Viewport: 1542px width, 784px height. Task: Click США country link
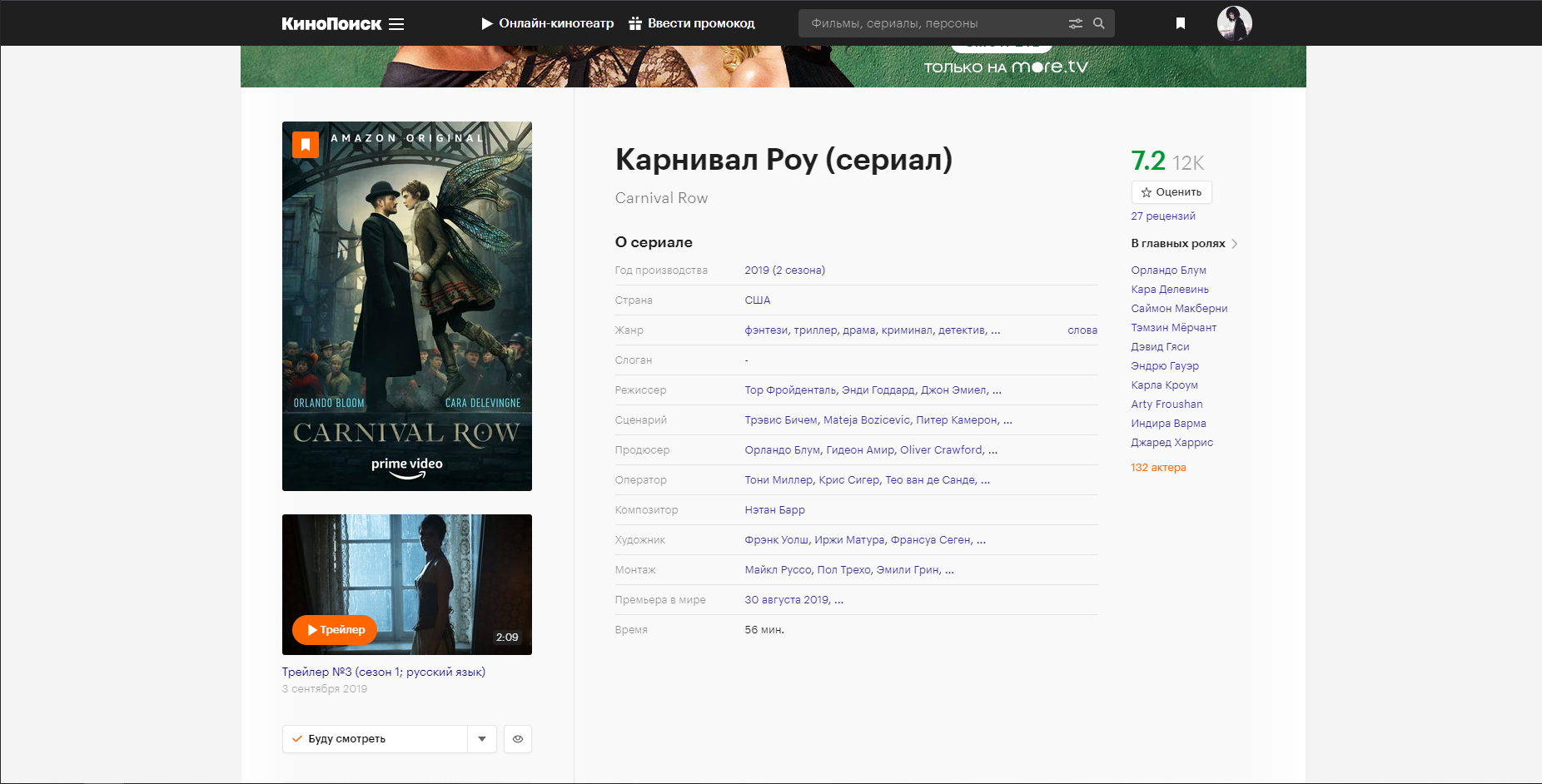coord(758,300)
